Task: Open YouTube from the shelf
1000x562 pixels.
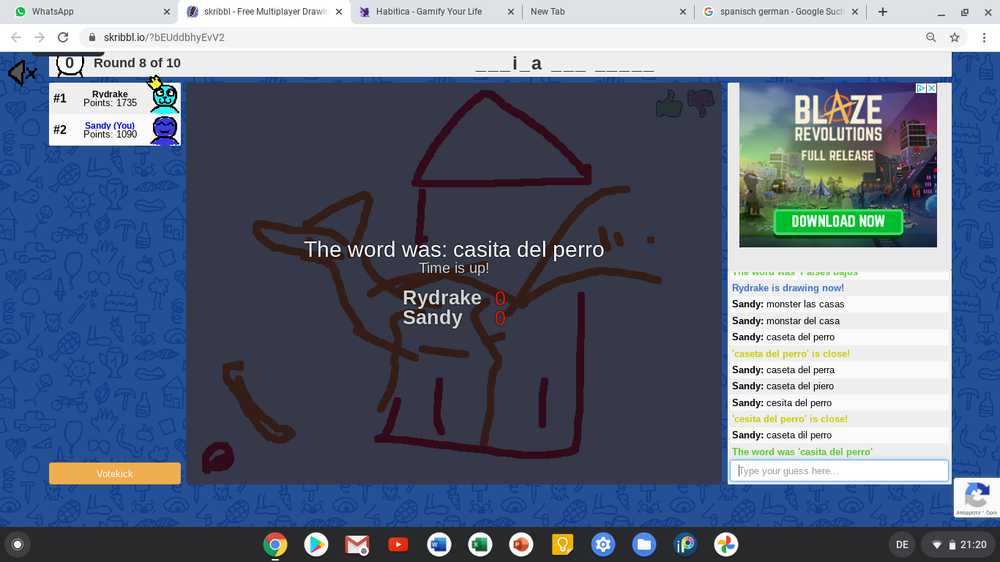Action: (398, 544)
